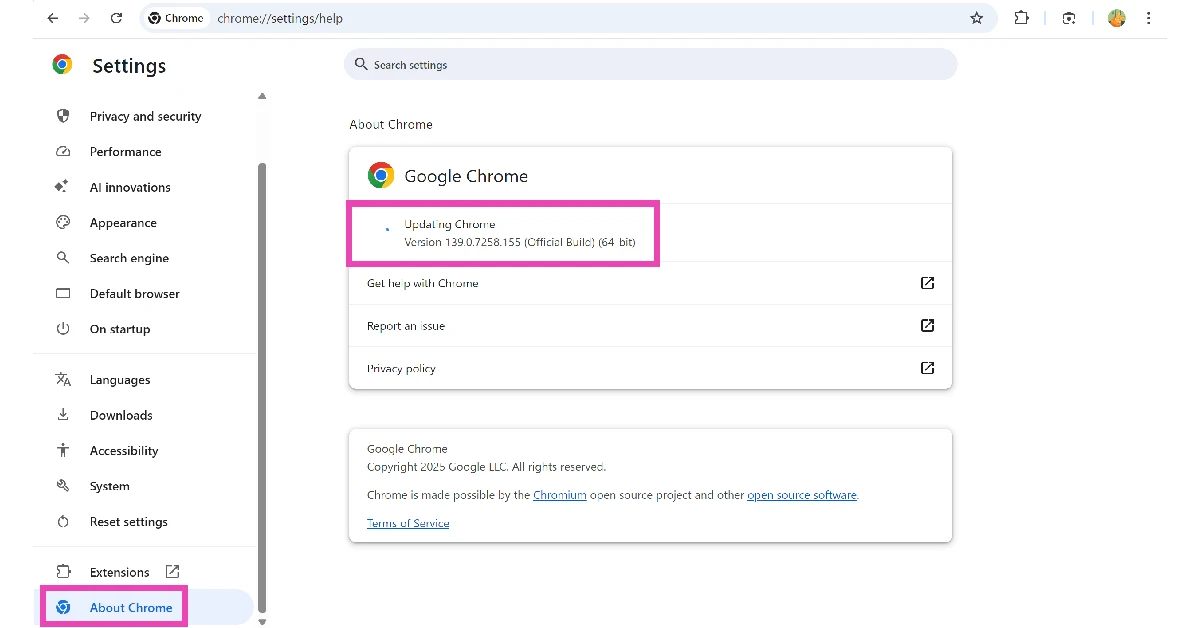
Task: Reload the page with the refresh icon
Action: (x=116, y=18)
